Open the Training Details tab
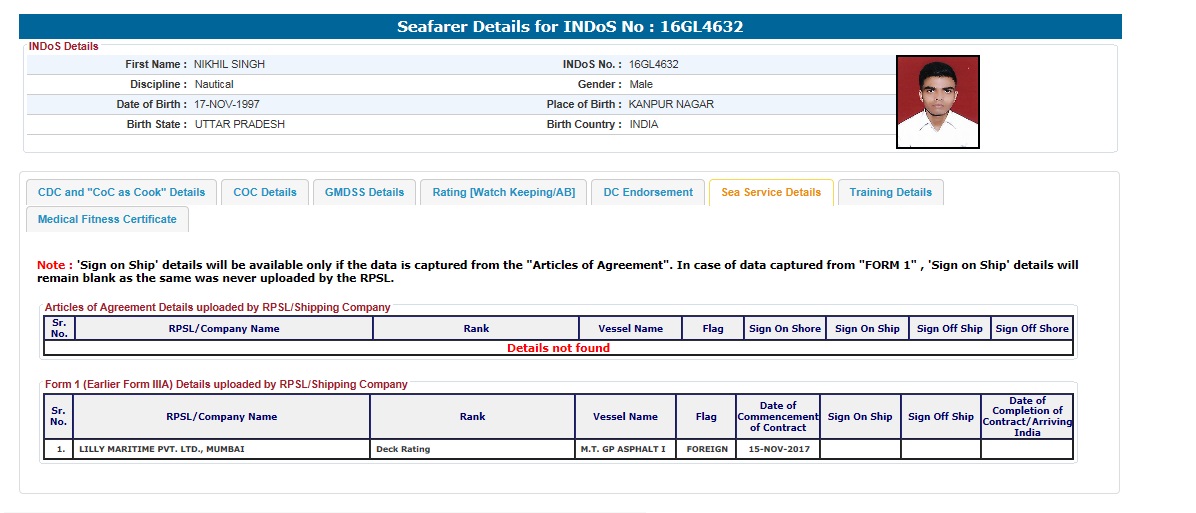Screen dimensions: 1196x513 pos(890,192)
